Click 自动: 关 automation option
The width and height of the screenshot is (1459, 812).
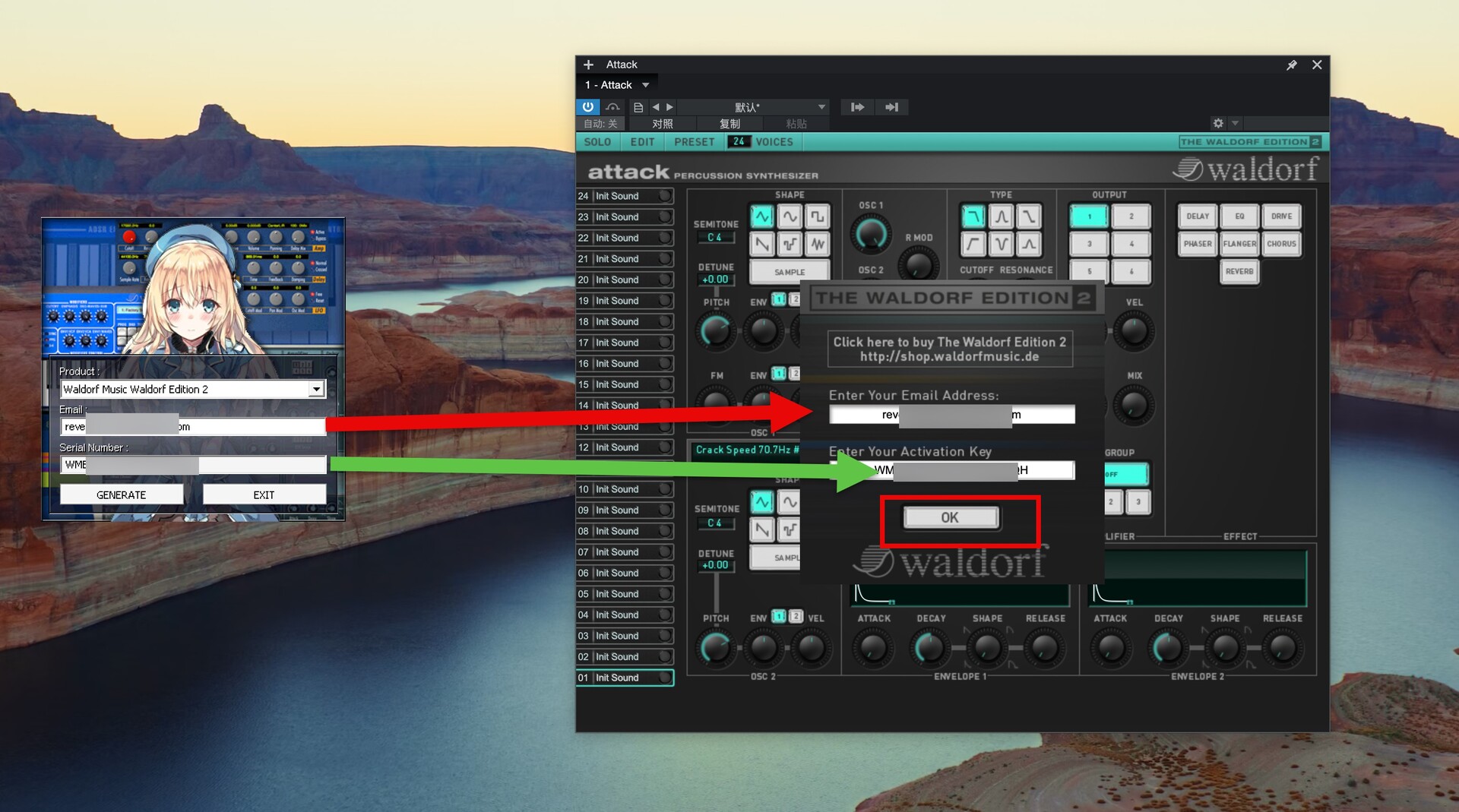600,124
